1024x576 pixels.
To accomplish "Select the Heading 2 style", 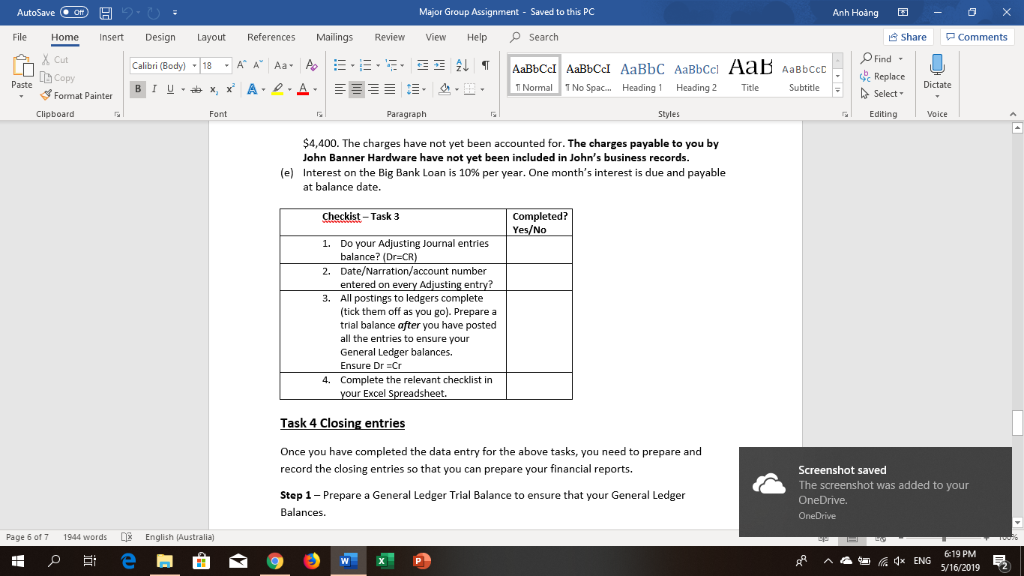I will (696, 75).
